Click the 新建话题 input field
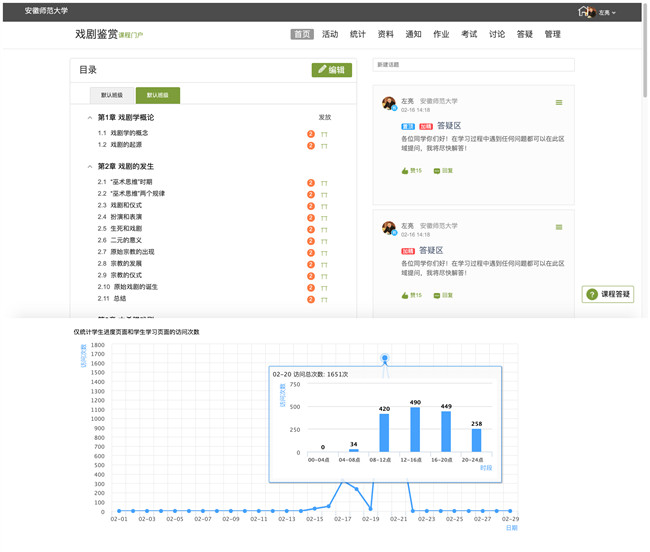Viewport: 650px width, 552px height. coord(473,65)
